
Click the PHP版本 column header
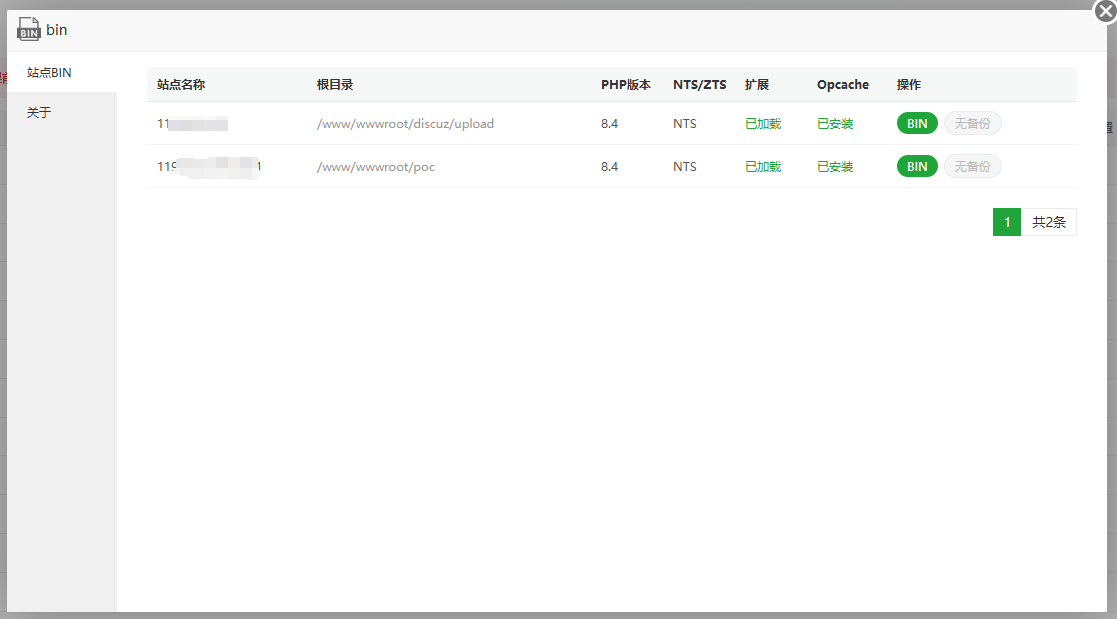tap(625, 85)
